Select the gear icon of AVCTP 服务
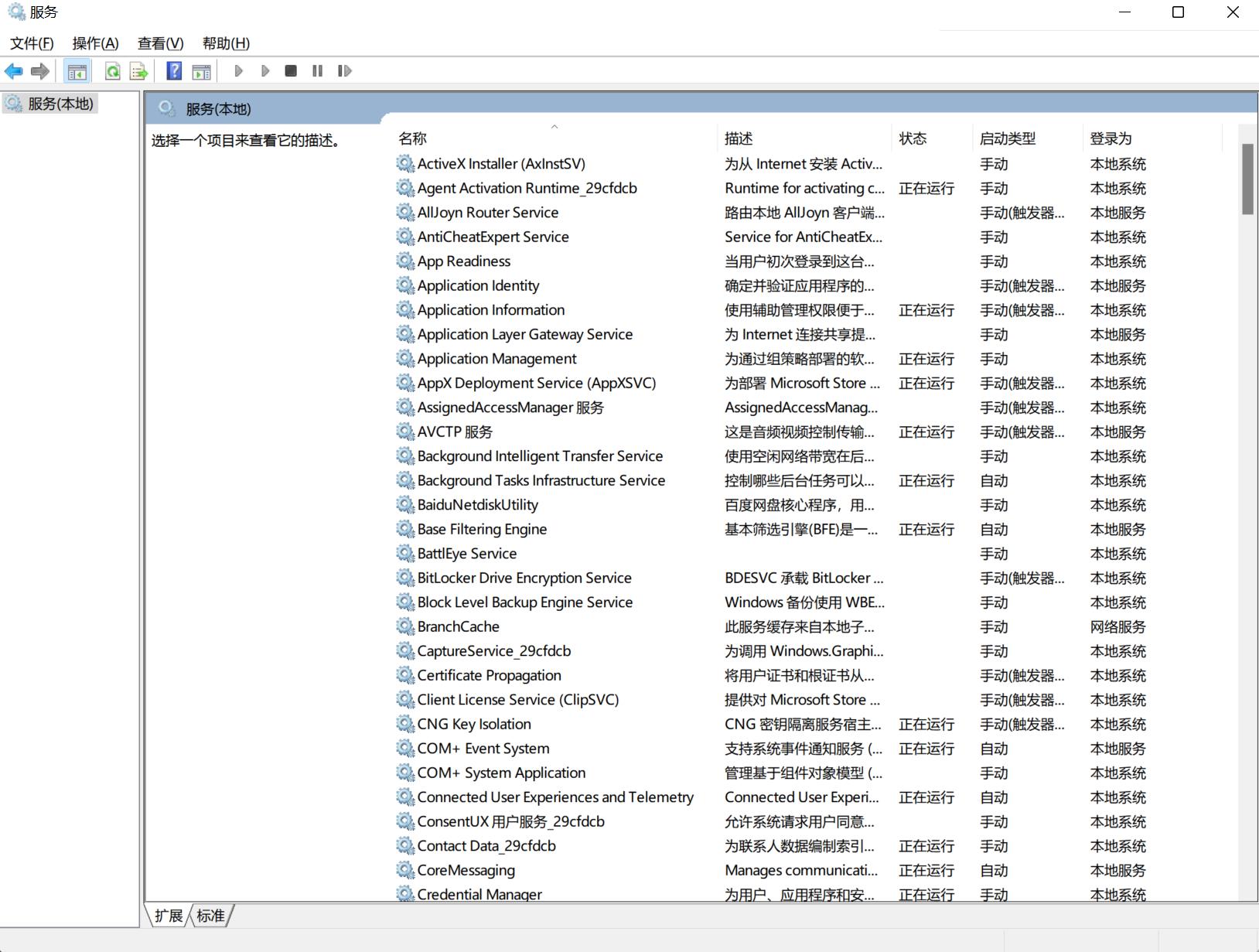Image resolution: width=1259 pixels, height=952 pixels. (405, 432)
